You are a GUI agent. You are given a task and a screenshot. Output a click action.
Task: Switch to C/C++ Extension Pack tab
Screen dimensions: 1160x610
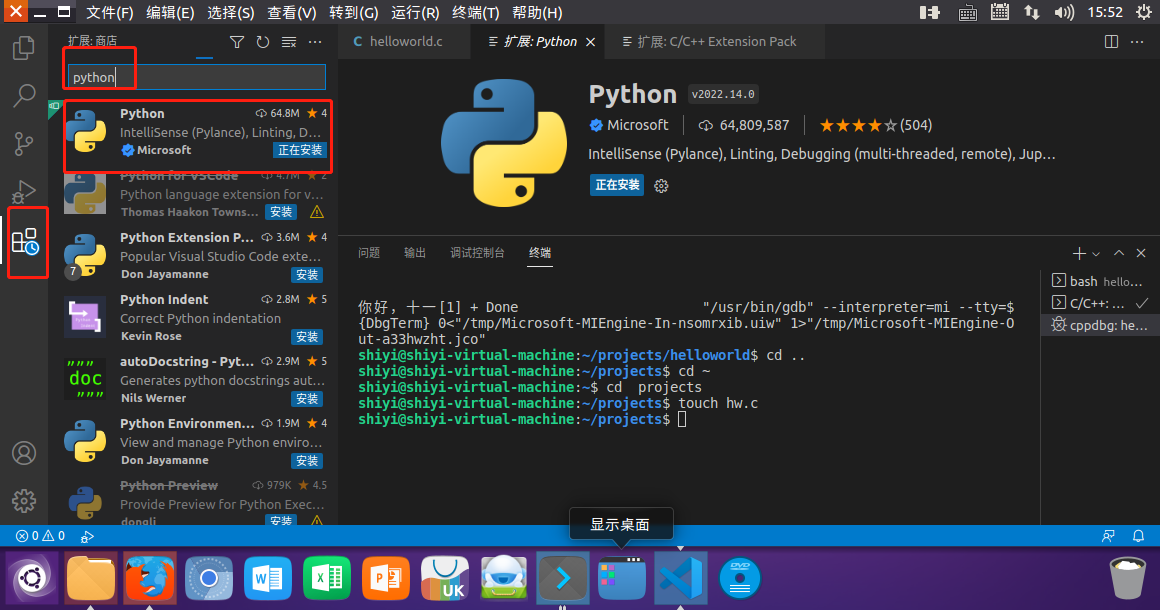[x=715, y=42]
